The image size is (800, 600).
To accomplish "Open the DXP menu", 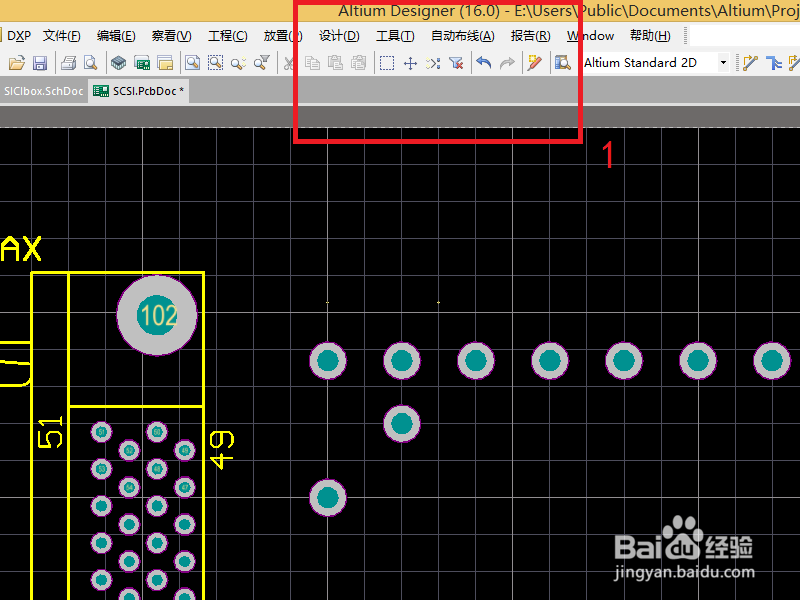I will tap(19, 36).
